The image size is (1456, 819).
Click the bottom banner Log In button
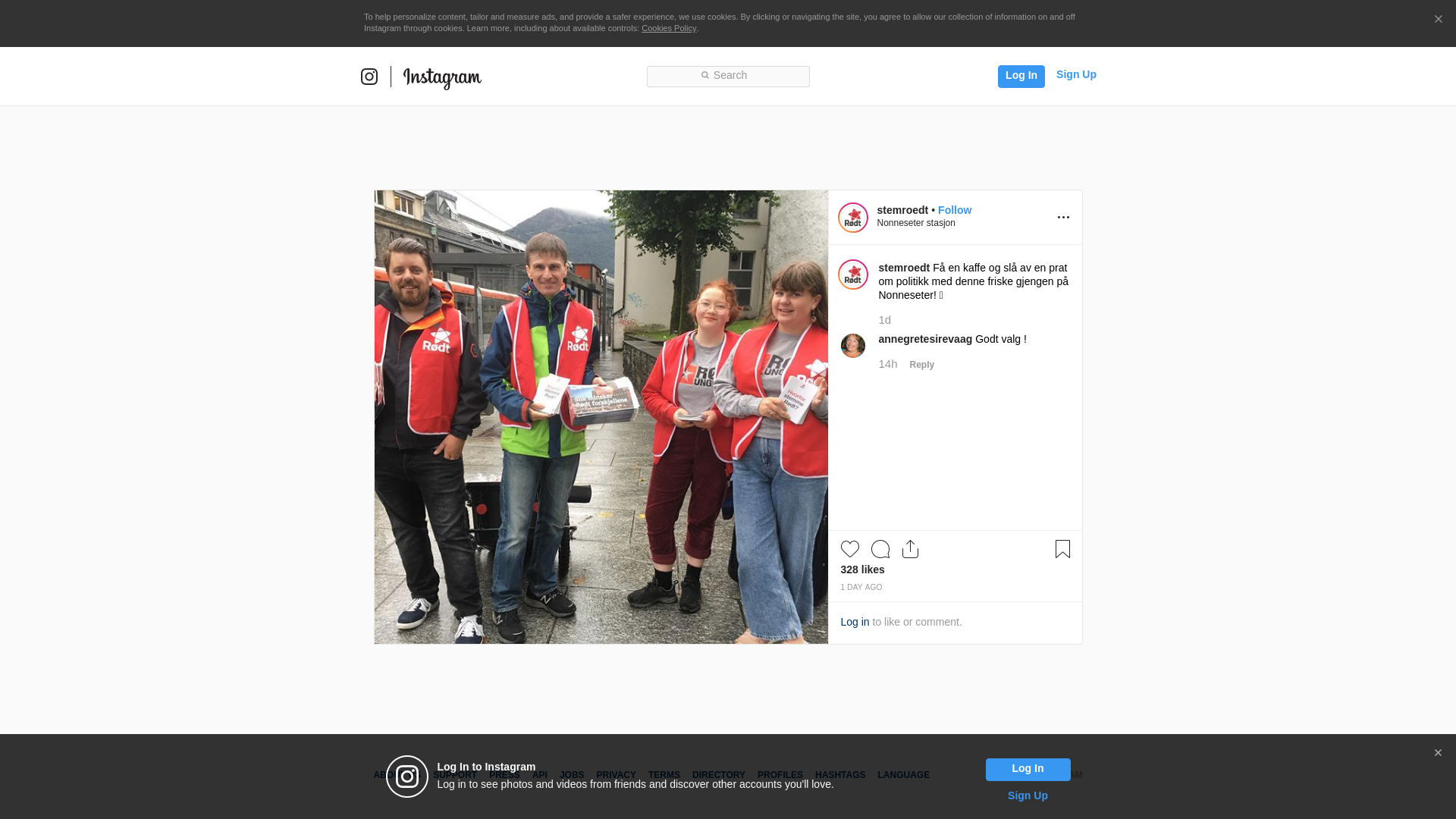click(x=1028, y=770)
